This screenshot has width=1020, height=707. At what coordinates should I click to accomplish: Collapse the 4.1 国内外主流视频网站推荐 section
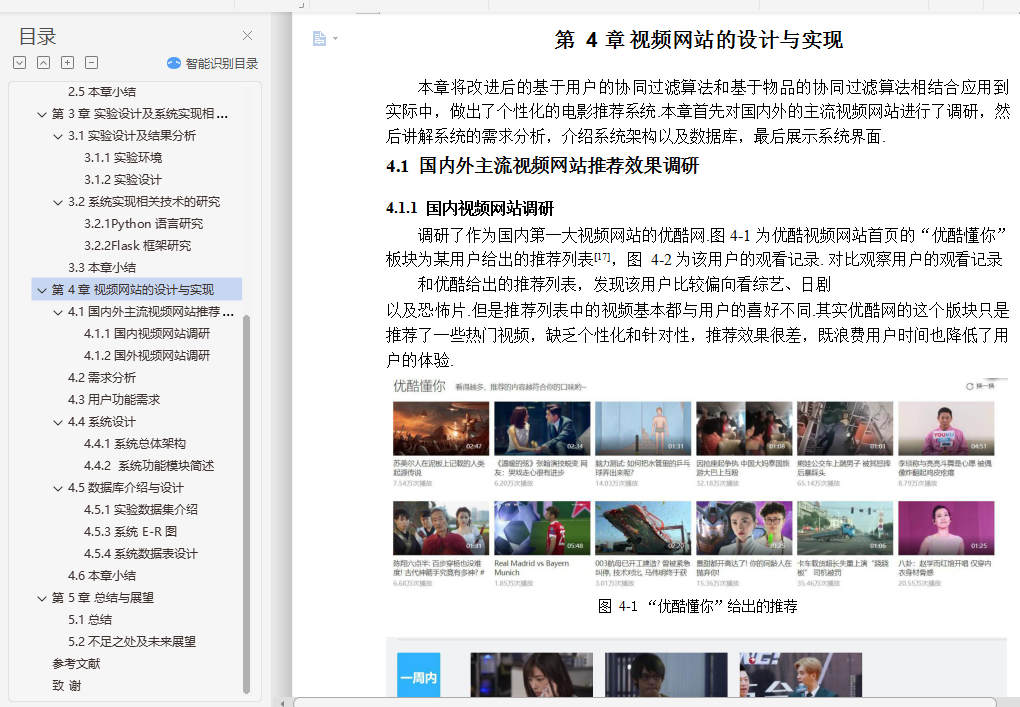58,312
